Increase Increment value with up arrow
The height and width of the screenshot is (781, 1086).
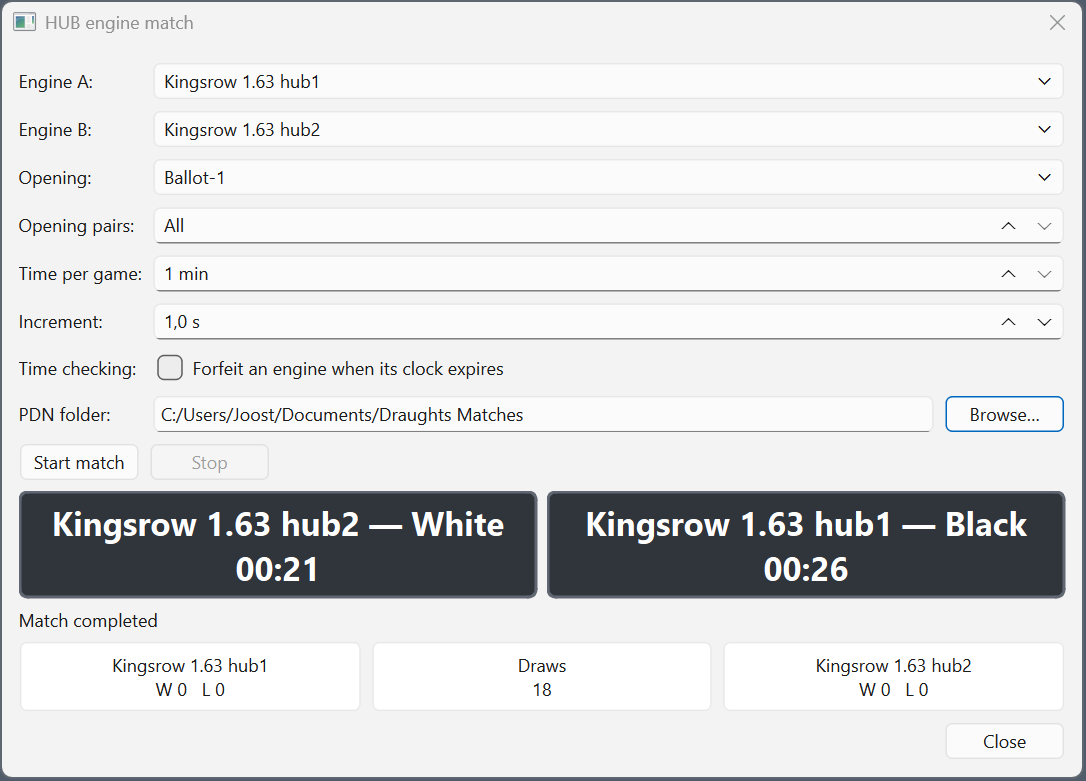[1008, 322]
